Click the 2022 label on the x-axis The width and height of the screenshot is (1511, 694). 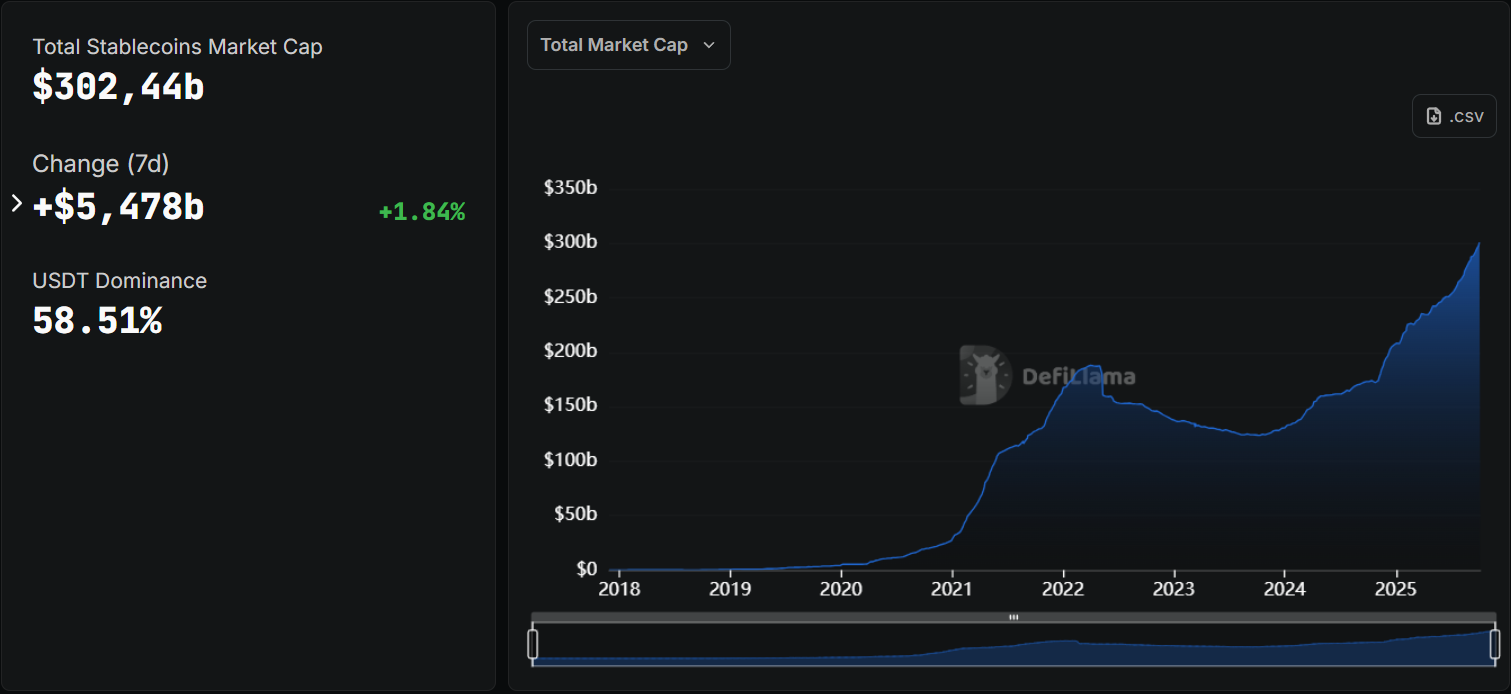click(x=1063, y=589)
